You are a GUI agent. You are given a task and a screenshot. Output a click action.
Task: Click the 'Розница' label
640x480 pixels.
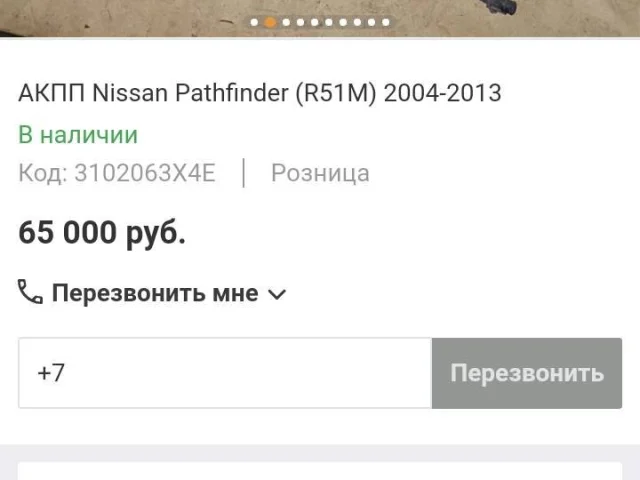tap(320, 173)
